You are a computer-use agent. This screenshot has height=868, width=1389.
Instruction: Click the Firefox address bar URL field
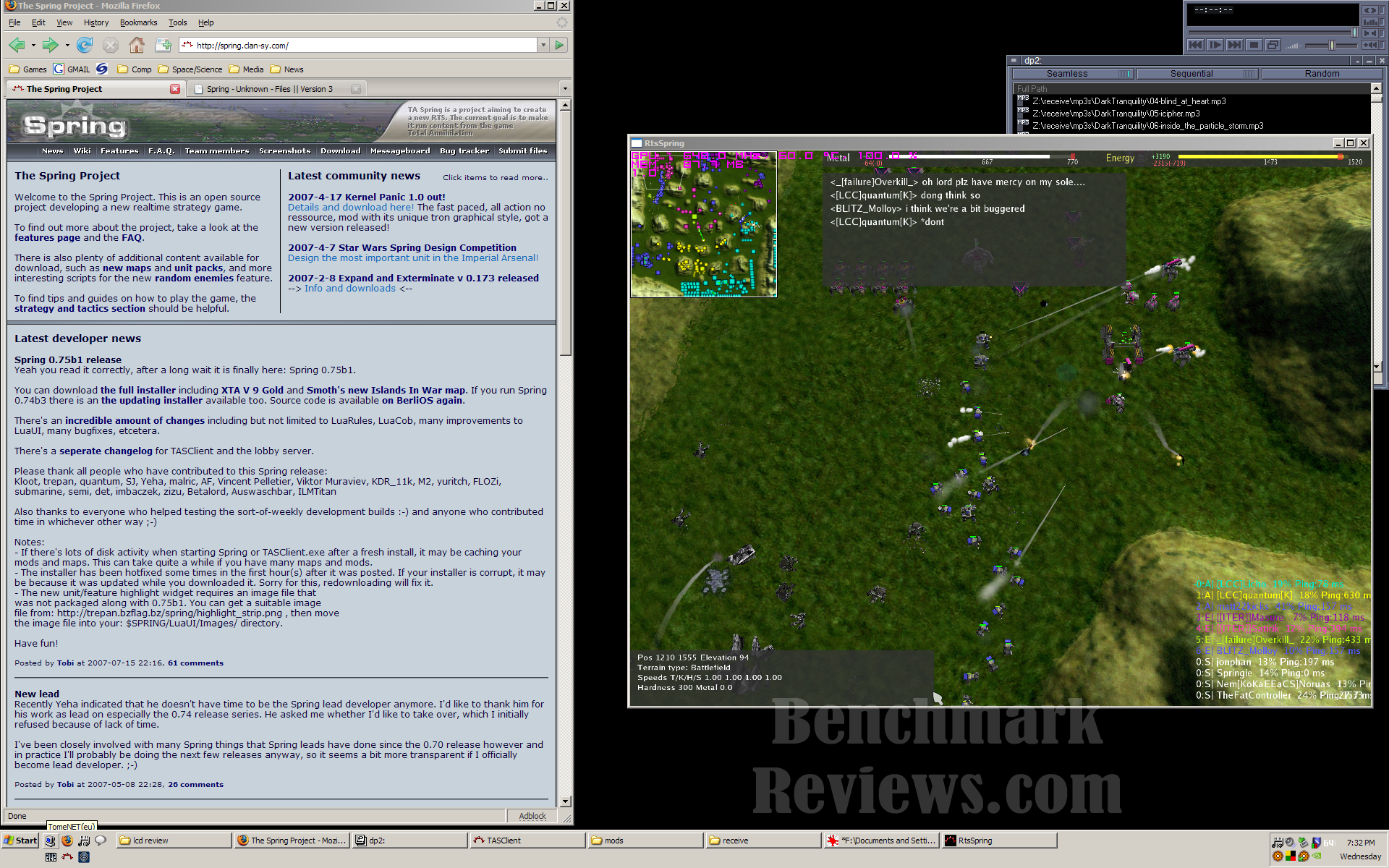358,45
